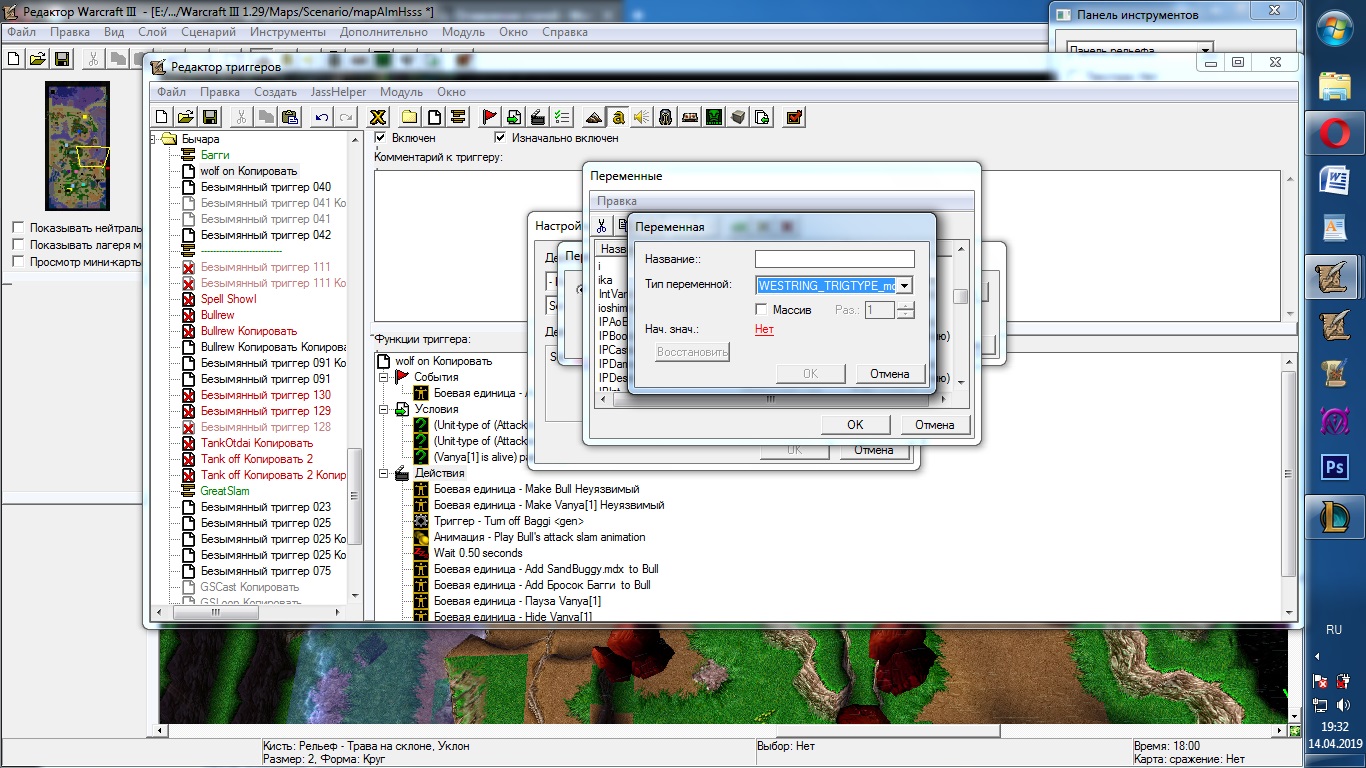Image resolution: width=1366 pixels, height=768 pixels.
Task: Open Import Manager page-arrow icon
Action: pos(762,117)
